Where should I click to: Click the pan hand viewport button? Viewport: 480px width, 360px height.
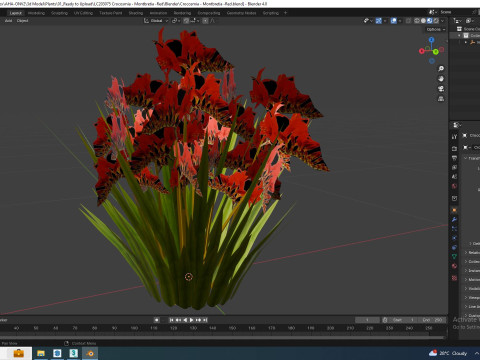(441, 79)
